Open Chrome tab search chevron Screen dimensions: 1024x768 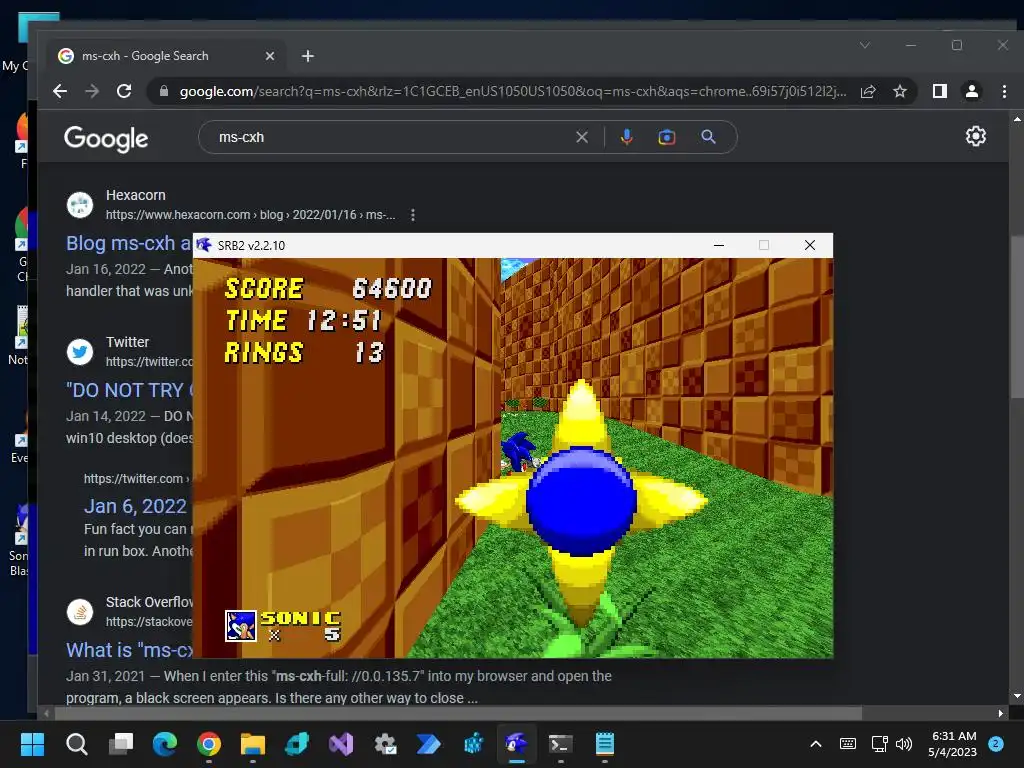pyautogui.click(x=865, y=45)
